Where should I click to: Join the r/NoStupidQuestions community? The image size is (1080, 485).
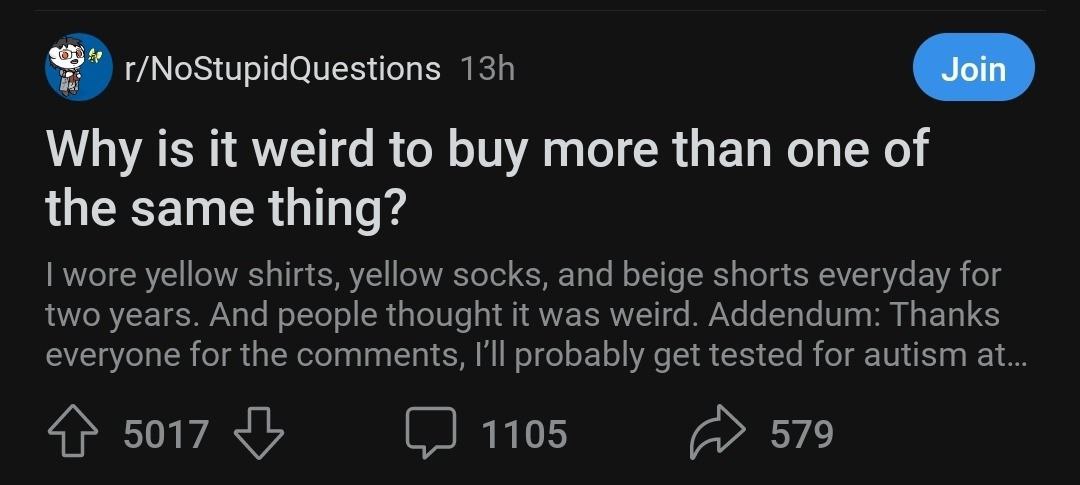click(x=973, y=68)
